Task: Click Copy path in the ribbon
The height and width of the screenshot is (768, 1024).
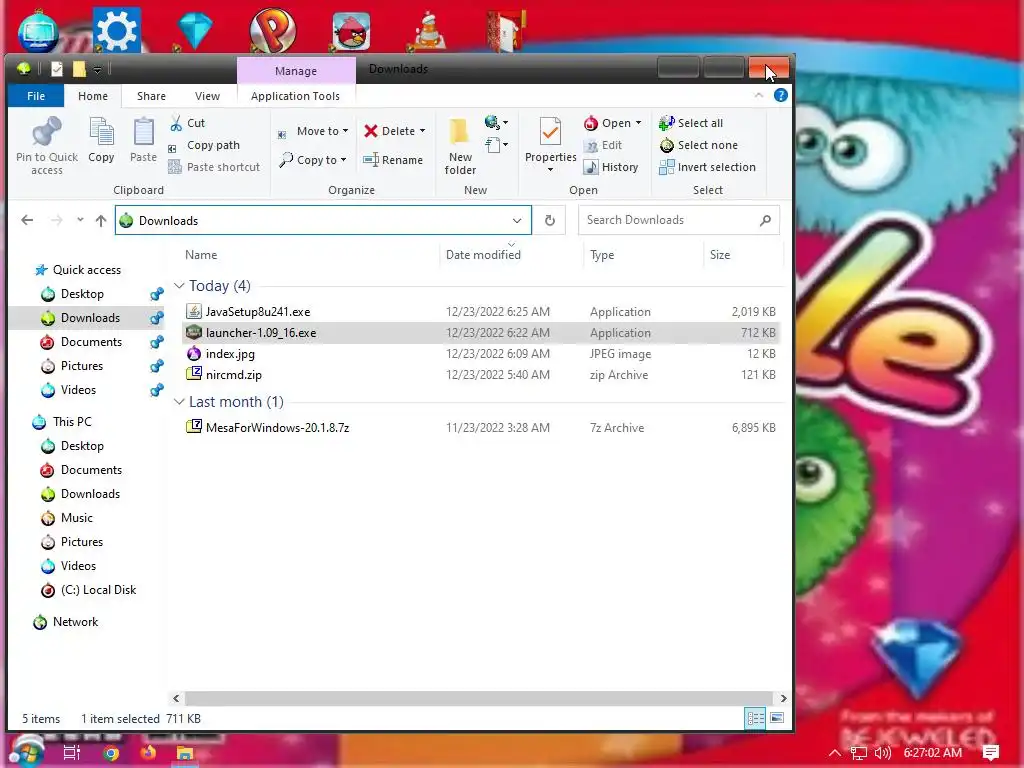Action: click(204, 145)
